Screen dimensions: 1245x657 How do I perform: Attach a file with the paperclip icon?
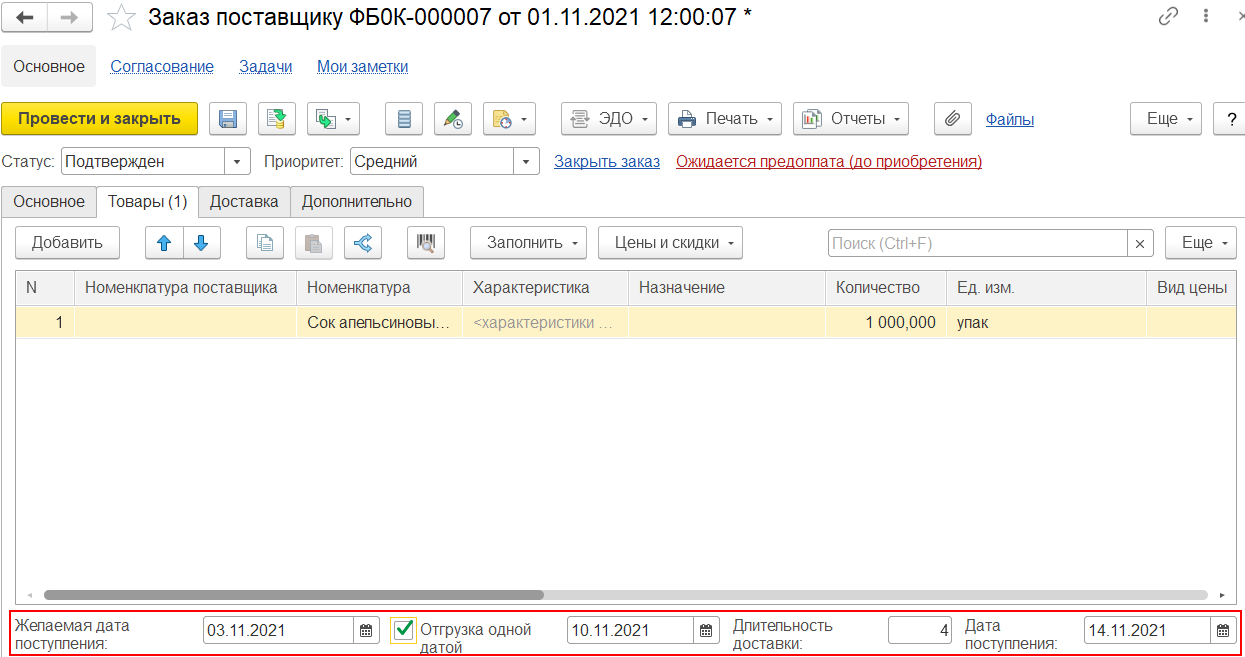(953, 118)
